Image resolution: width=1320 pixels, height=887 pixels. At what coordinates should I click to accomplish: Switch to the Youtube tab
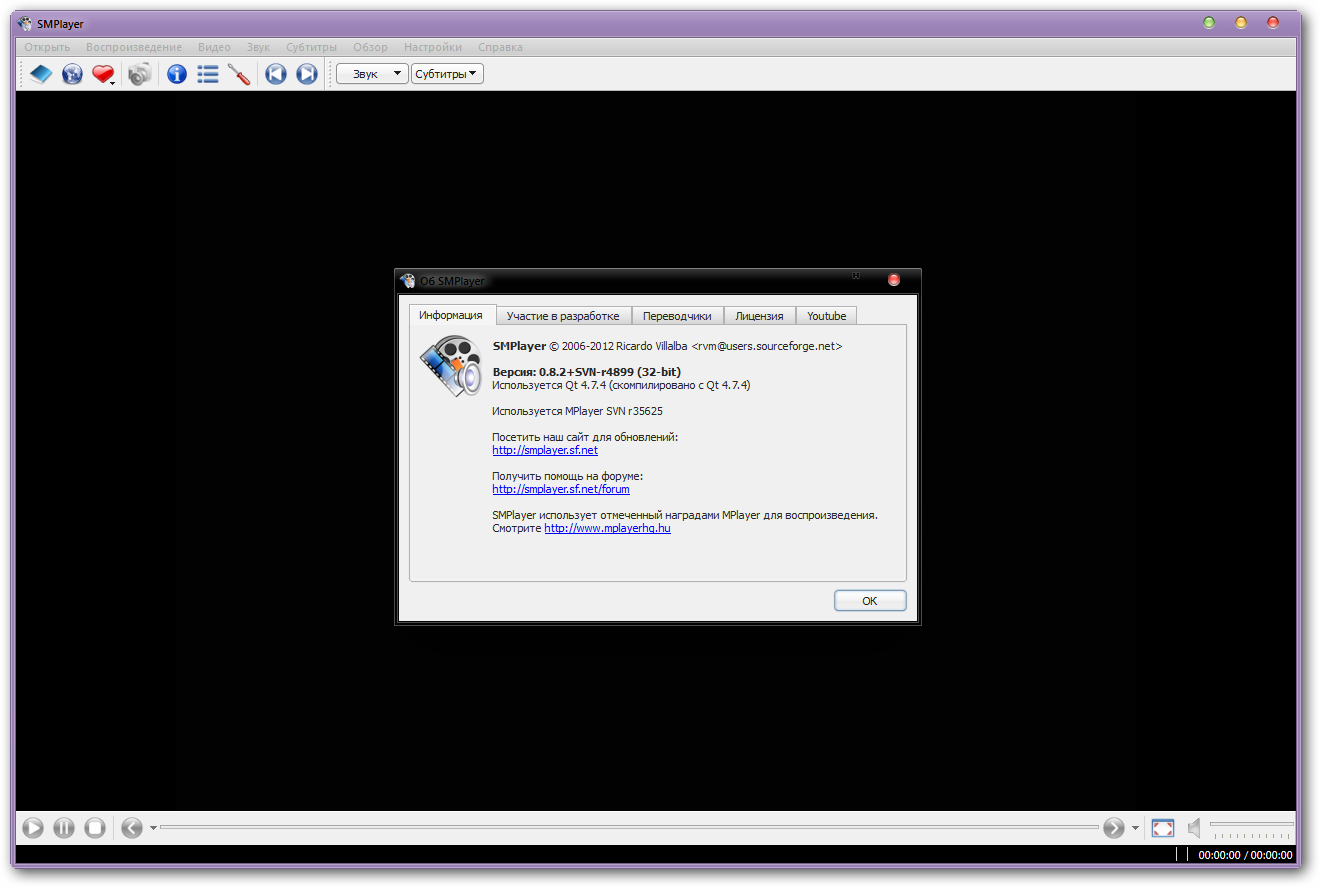click(826, 316)
